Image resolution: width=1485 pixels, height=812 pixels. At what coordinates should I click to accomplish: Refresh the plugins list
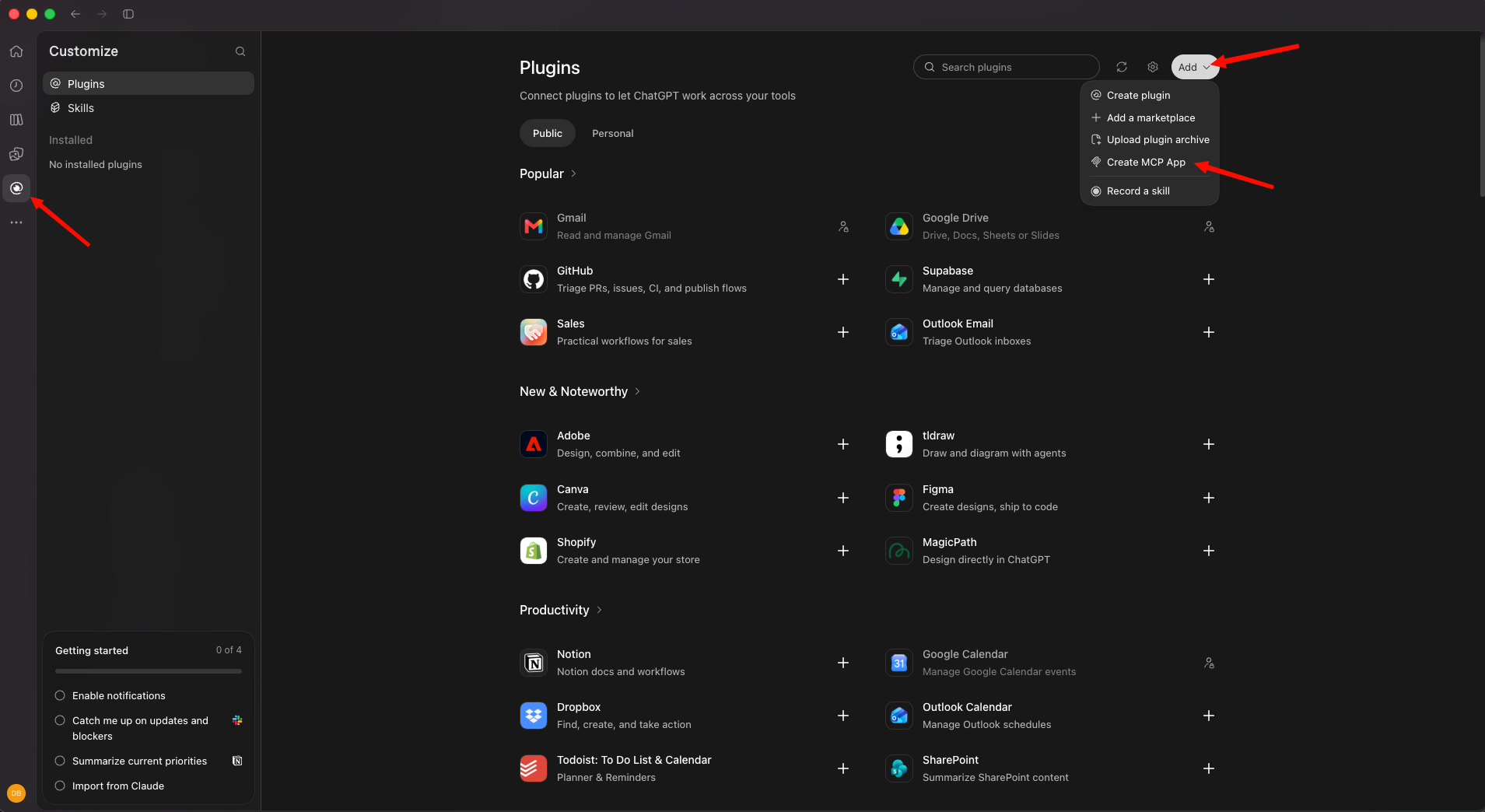(1122, 67)
